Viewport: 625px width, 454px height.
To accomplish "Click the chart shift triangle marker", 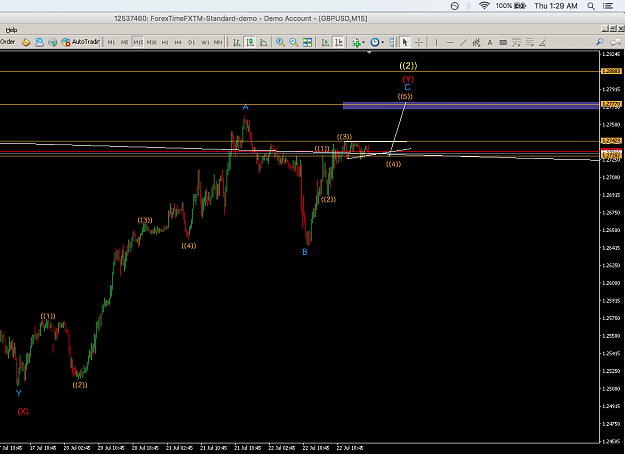I will coord(369,52).
